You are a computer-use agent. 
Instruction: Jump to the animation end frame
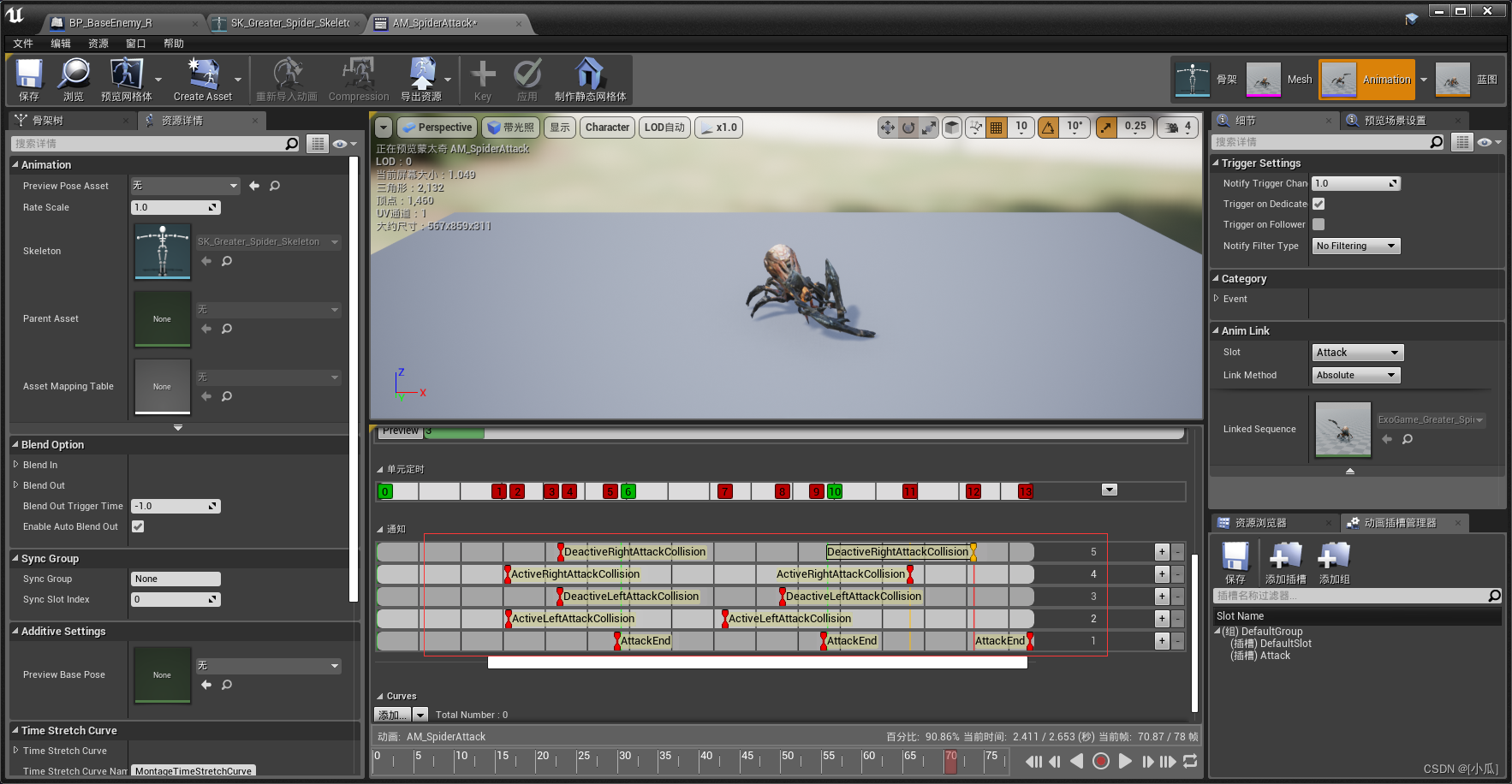point(1168,761)
